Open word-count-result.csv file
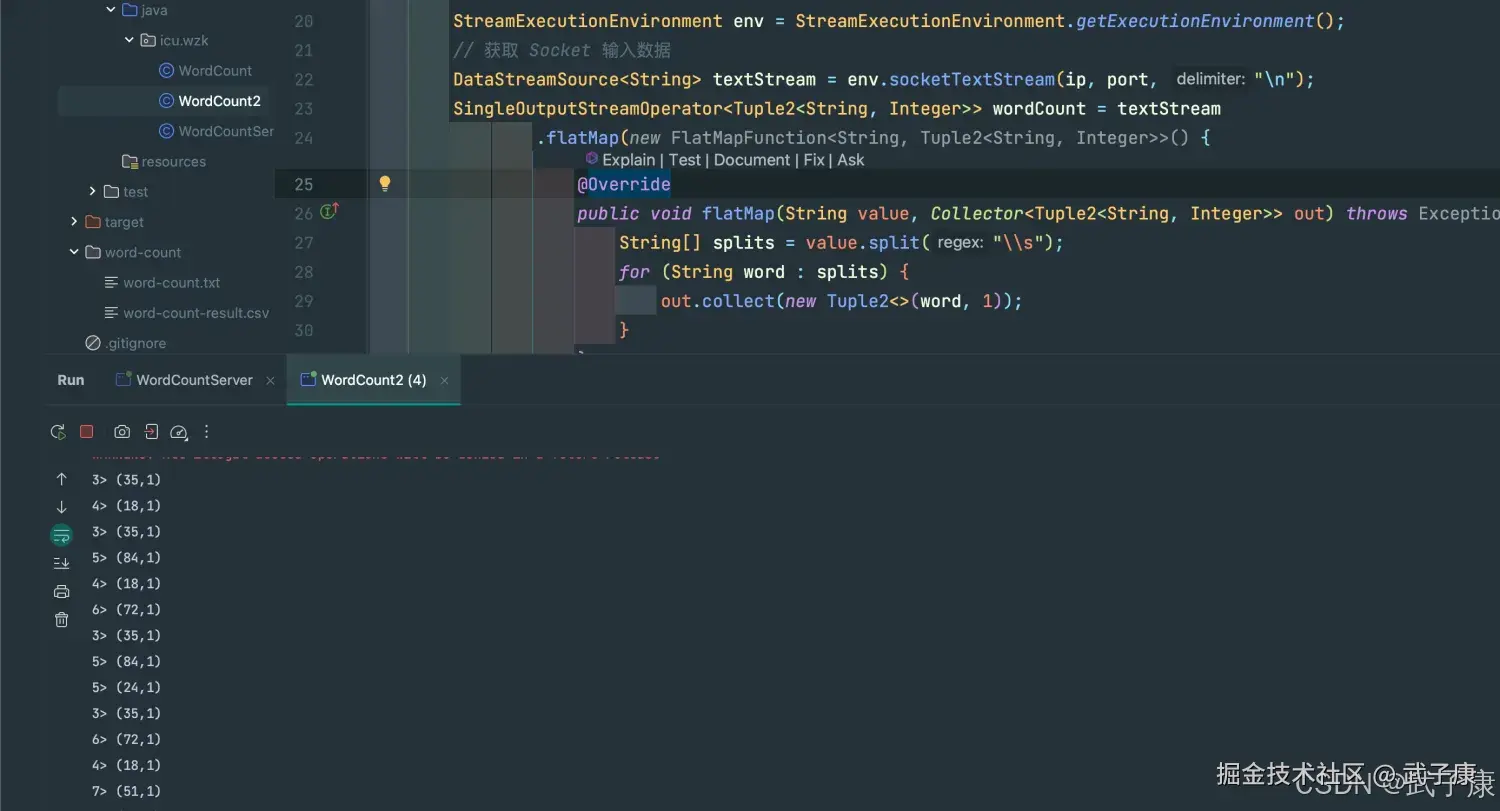The height and width of the screenshot is (811, 1500). 187,313
